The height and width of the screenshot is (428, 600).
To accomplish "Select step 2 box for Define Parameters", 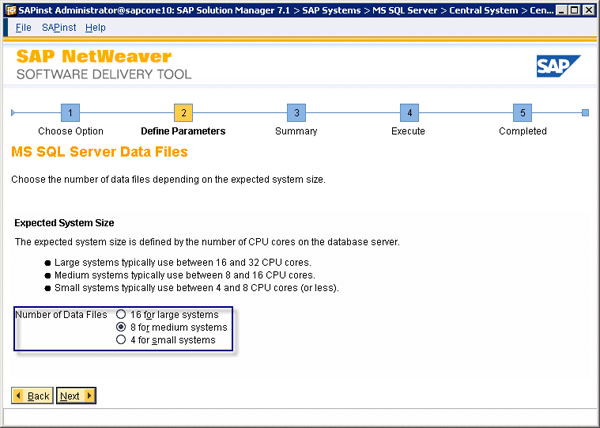I will pos(183,113).
